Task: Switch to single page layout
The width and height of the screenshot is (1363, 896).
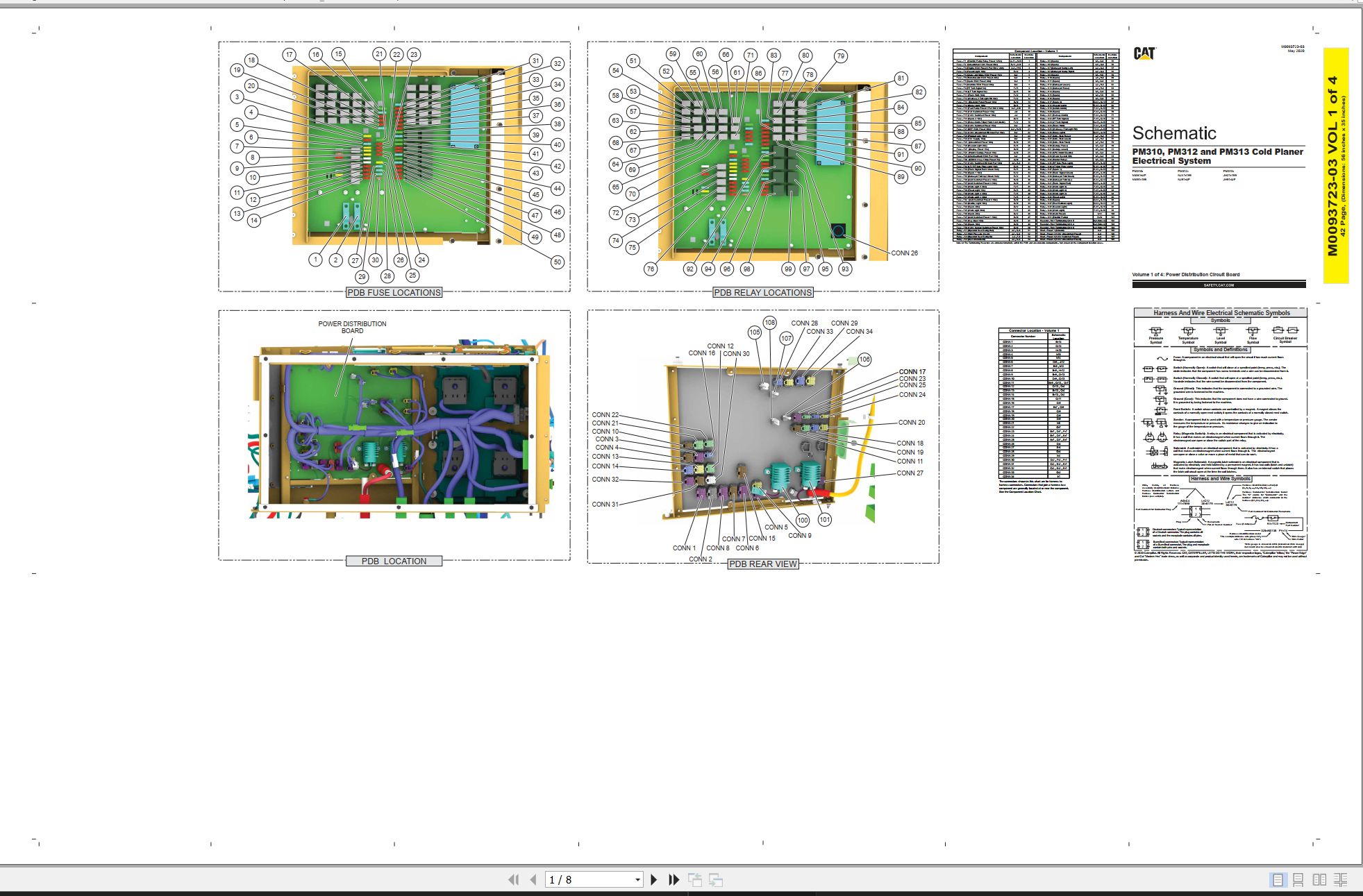Action: pyautogui.click(x=1278, y=879)
